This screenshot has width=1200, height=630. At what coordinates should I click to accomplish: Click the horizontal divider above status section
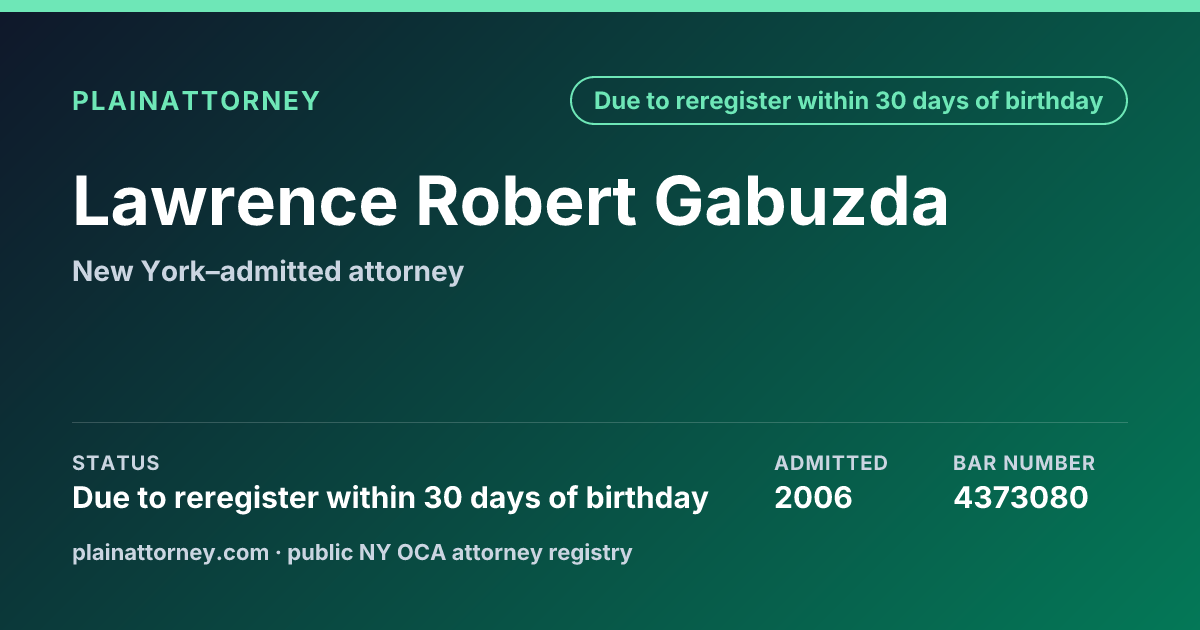(x=600, y=422)
